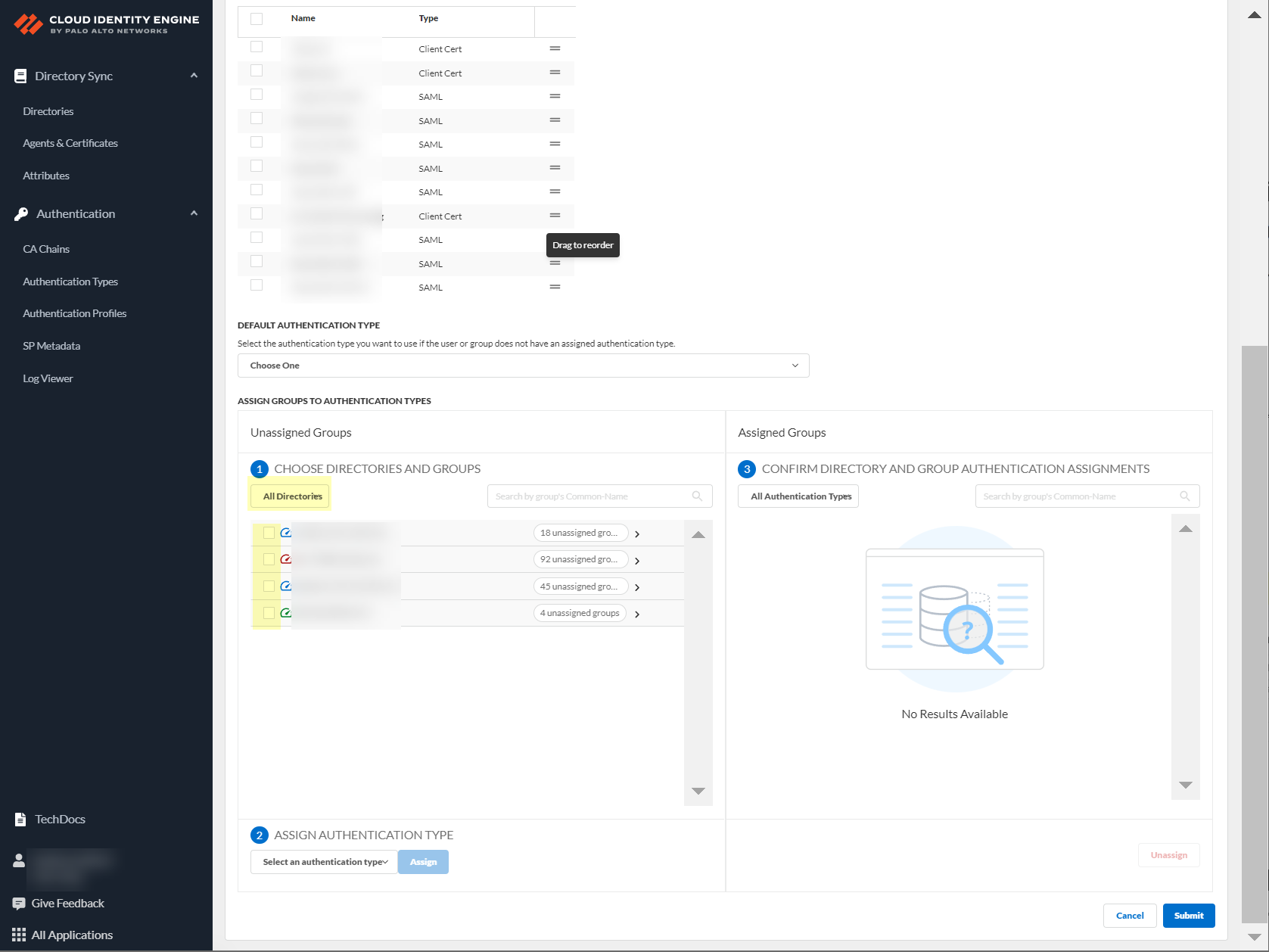Open Agents & Certificates in sidebar
Viewport: 1269px width, 952px height.
70,143
